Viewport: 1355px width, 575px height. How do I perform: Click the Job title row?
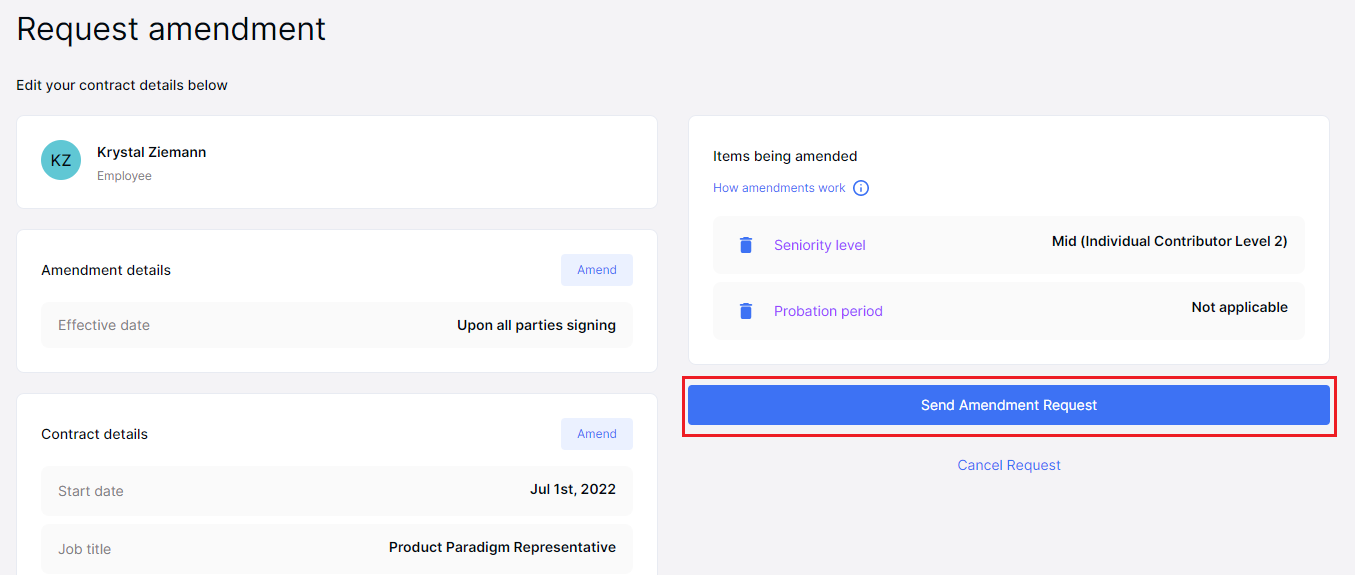click(x=337, y=548)
